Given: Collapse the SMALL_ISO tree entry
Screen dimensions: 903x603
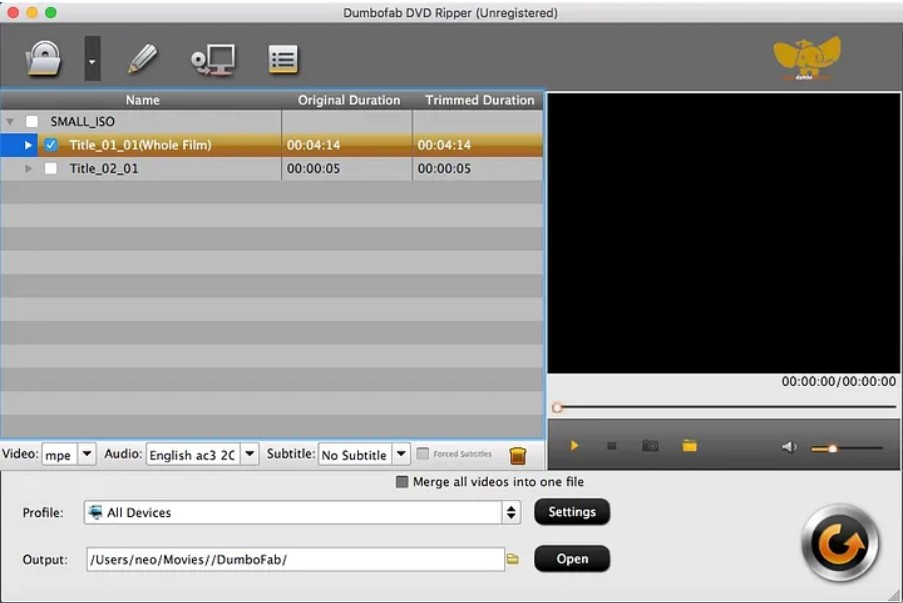Looking at the screenshot, I should [x=10, y=122].
